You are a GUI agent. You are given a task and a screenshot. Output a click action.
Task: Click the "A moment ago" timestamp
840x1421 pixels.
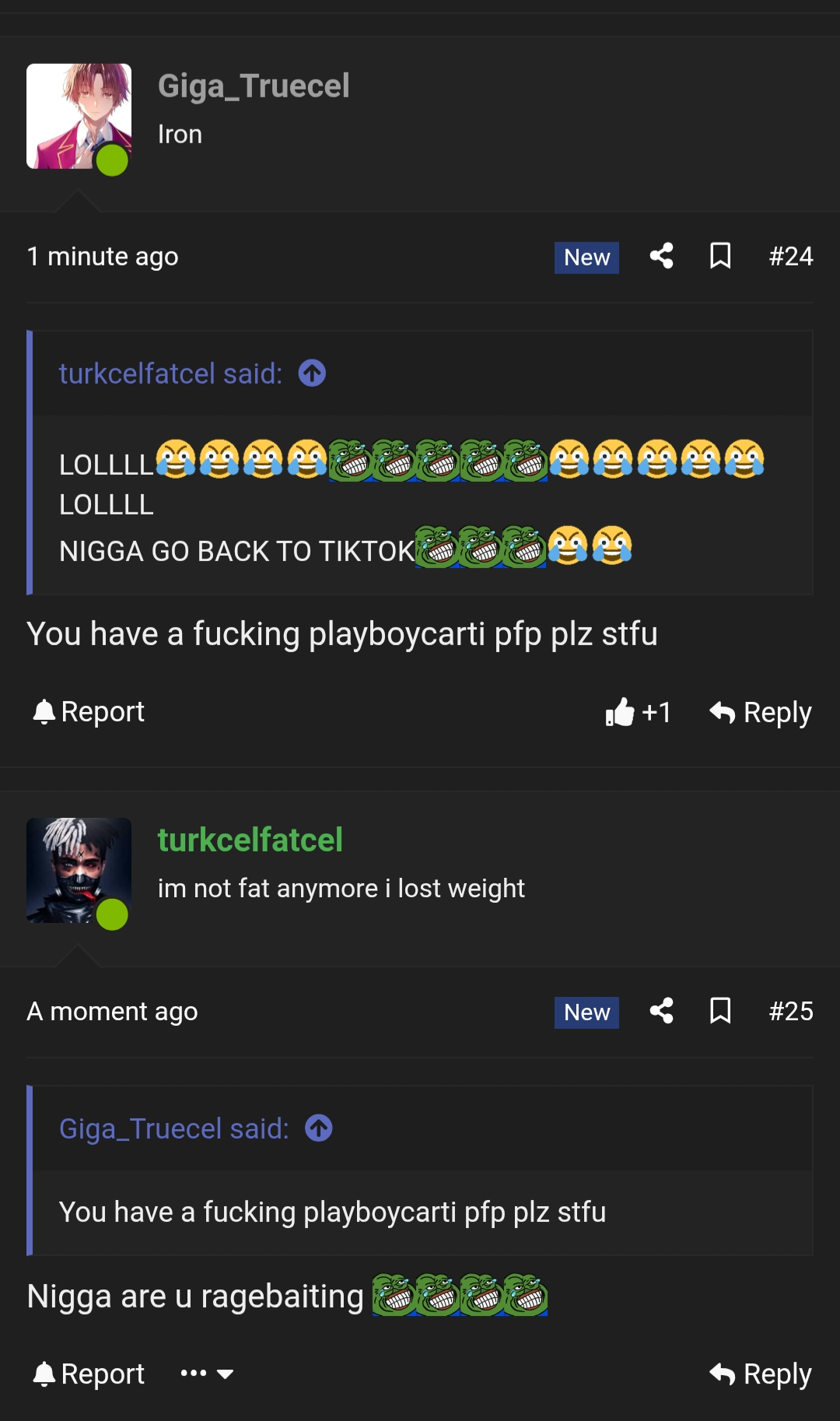112,1011
